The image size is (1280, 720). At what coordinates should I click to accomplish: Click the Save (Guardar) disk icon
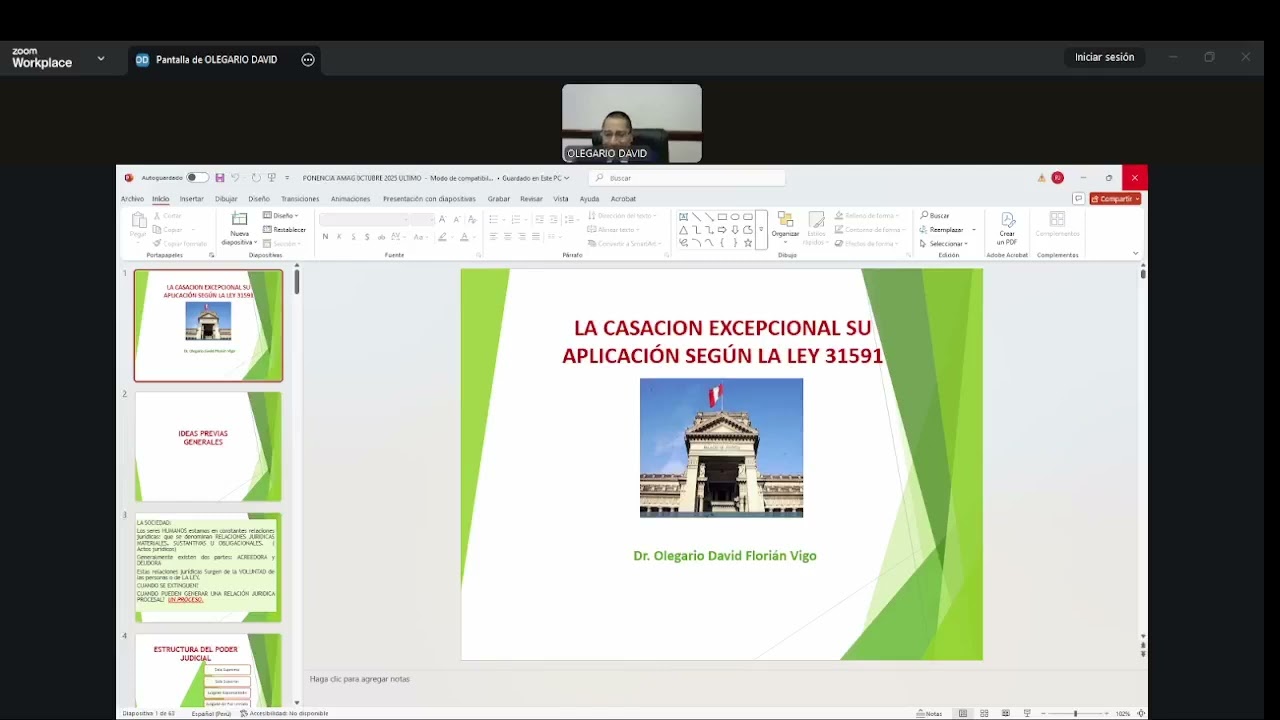(220, 178)
